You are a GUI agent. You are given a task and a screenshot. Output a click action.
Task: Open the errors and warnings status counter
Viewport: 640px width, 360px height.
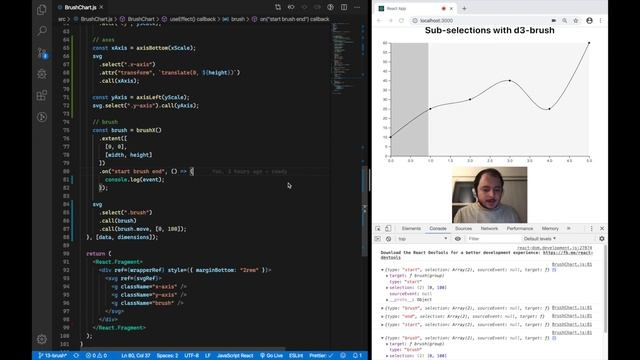(96, 356)
